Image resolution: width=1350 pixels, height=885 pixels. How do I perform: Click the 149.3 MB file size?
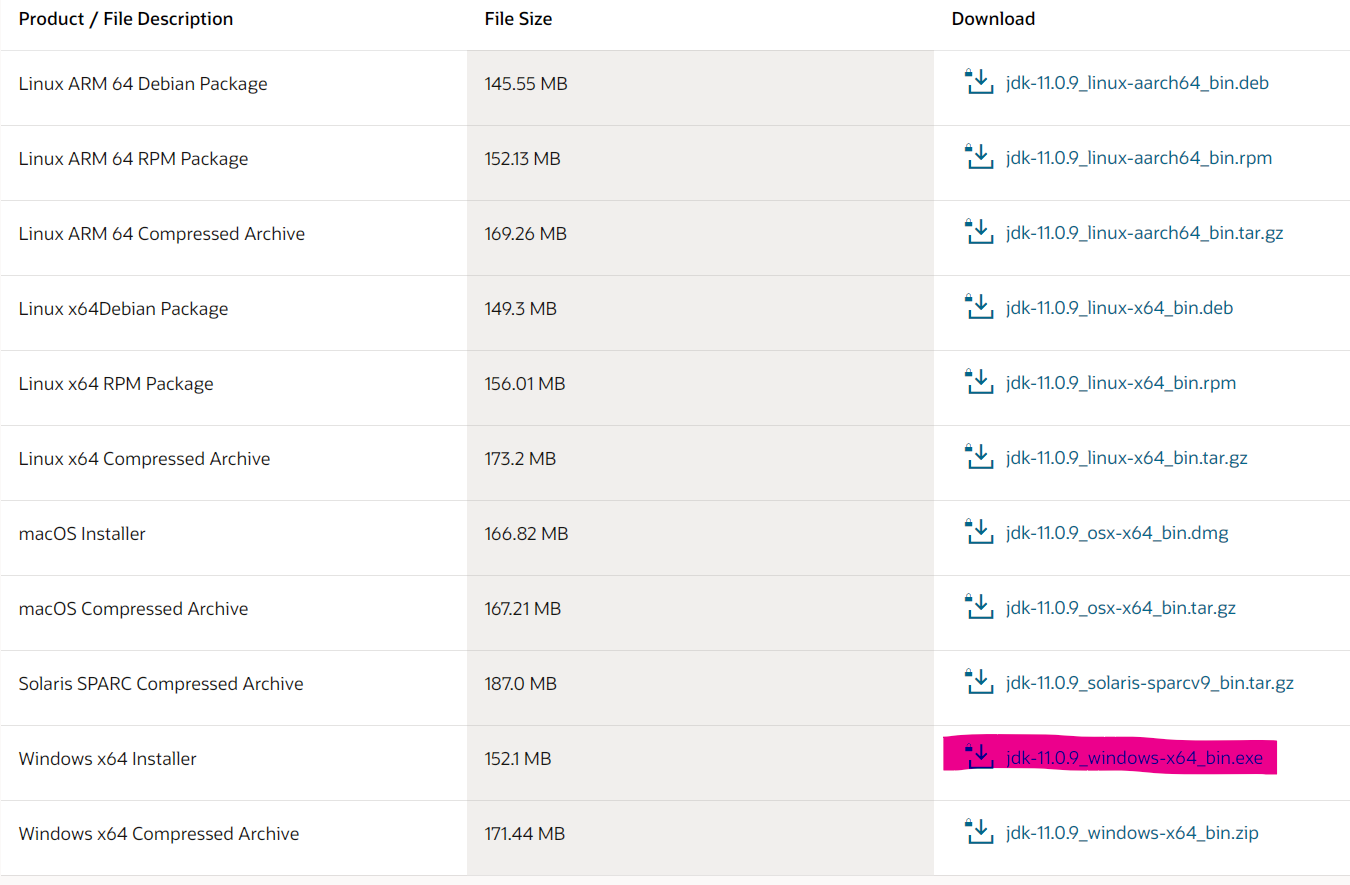[x=521, y=309]
